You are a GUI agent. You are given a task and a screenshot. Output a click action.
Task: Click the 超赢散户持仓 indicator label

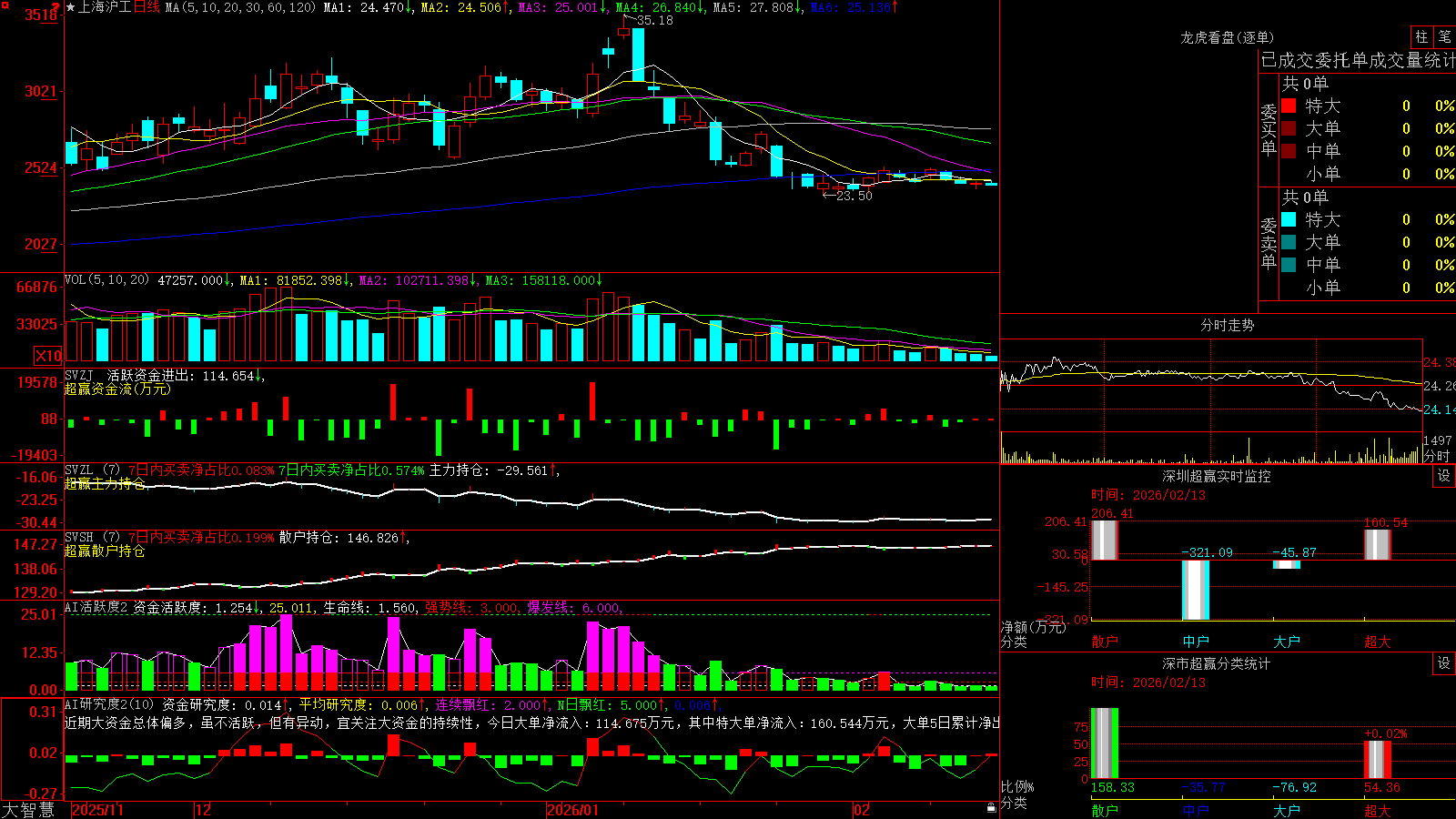tap(105, 551)
